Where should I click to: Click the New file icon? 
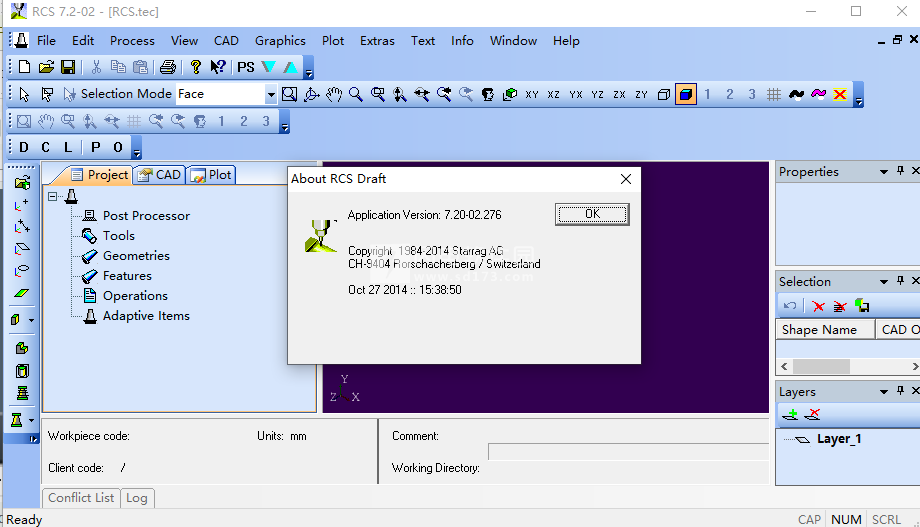pyautogui.click(x=24, y=67)
